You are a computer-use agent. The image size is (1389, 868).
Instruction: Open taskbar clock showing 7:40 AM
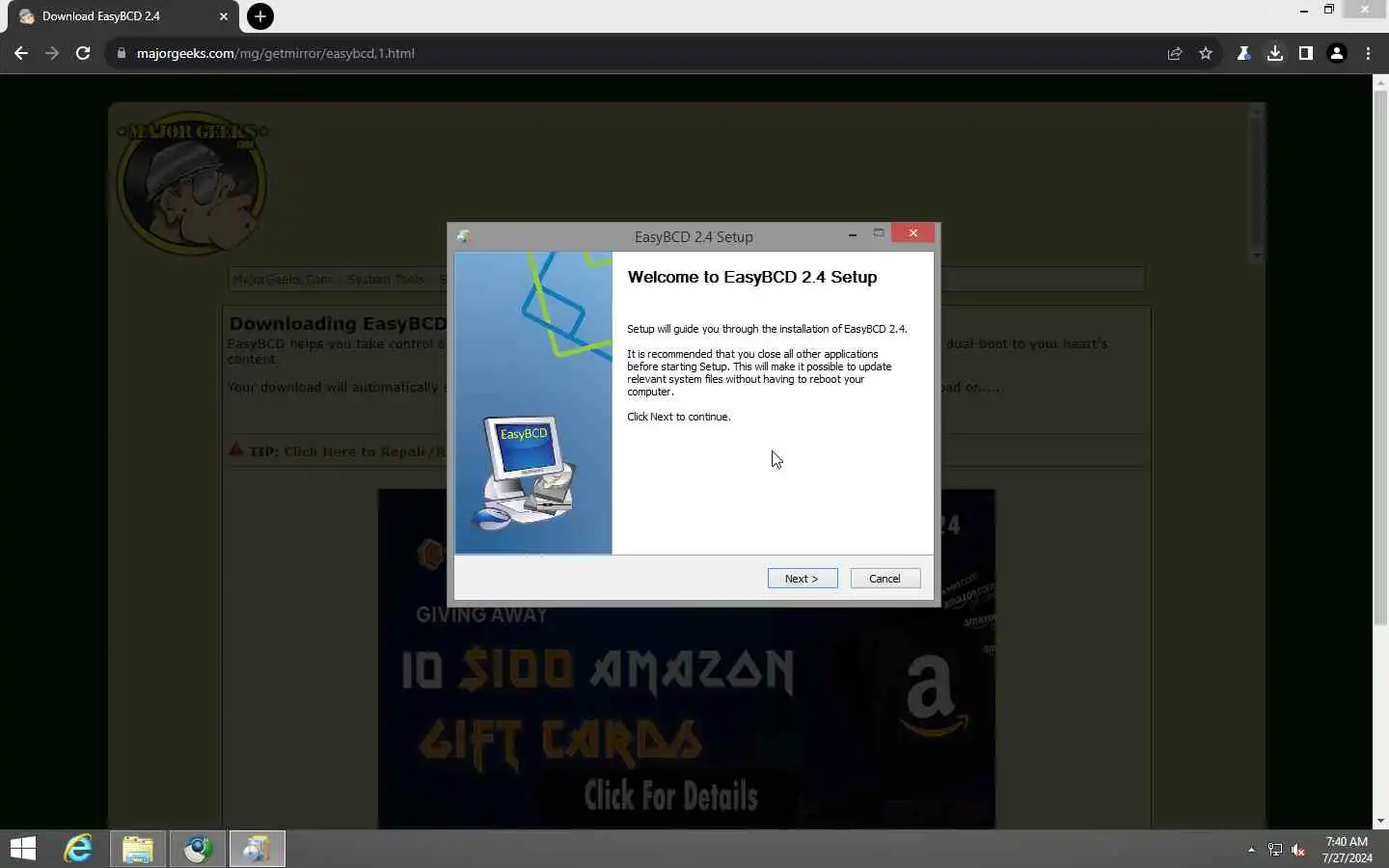point(1347,850)
